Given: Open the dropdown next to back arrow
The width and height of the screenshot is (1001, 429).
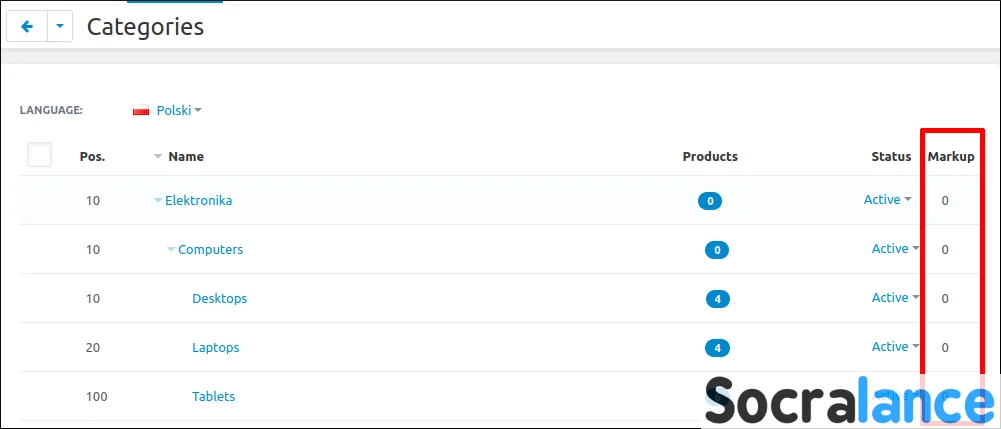Looking at the screenshot, I should [60, 27].
